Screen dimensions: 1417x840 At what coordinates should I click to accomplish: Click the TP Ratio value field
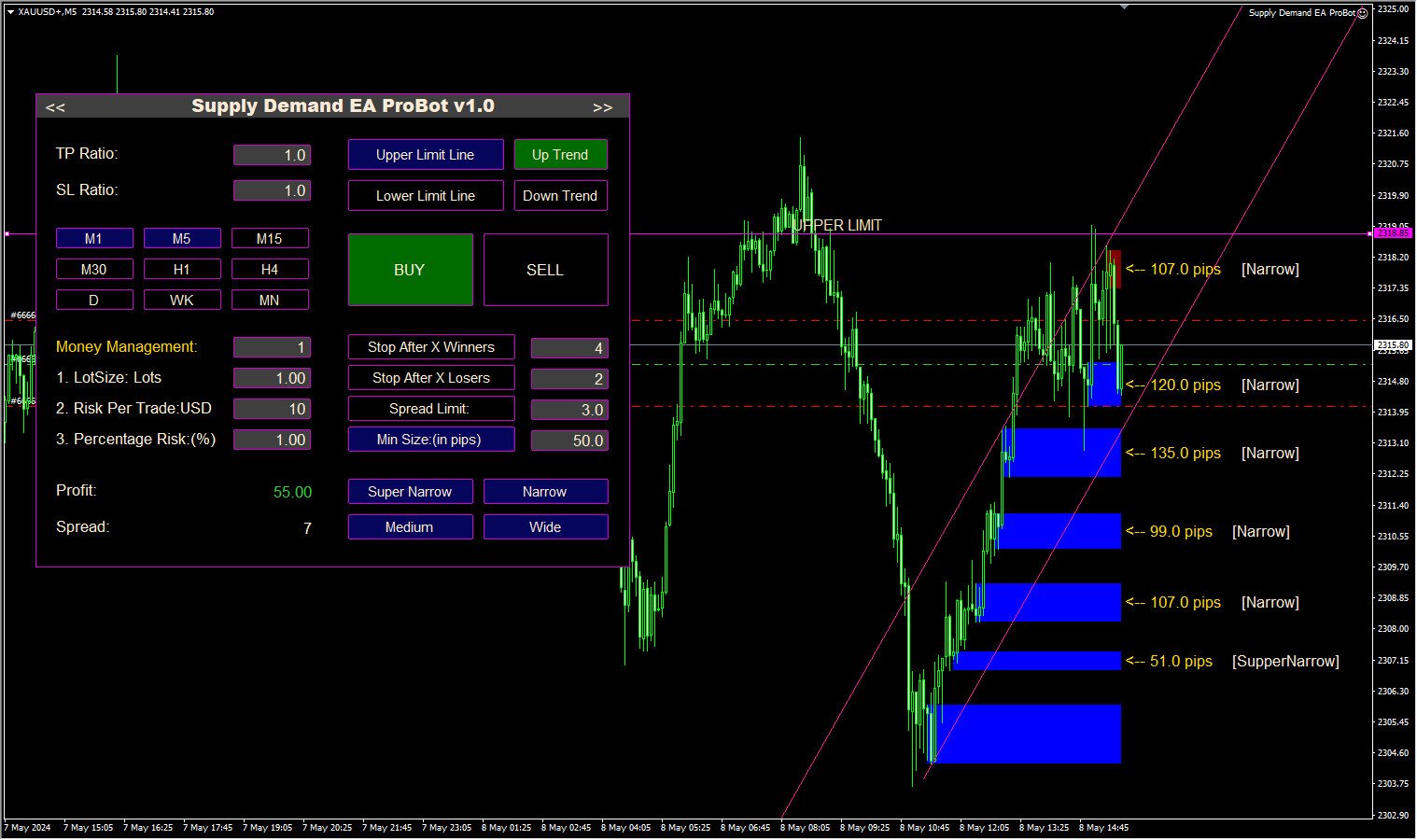[x=272, y=155]
